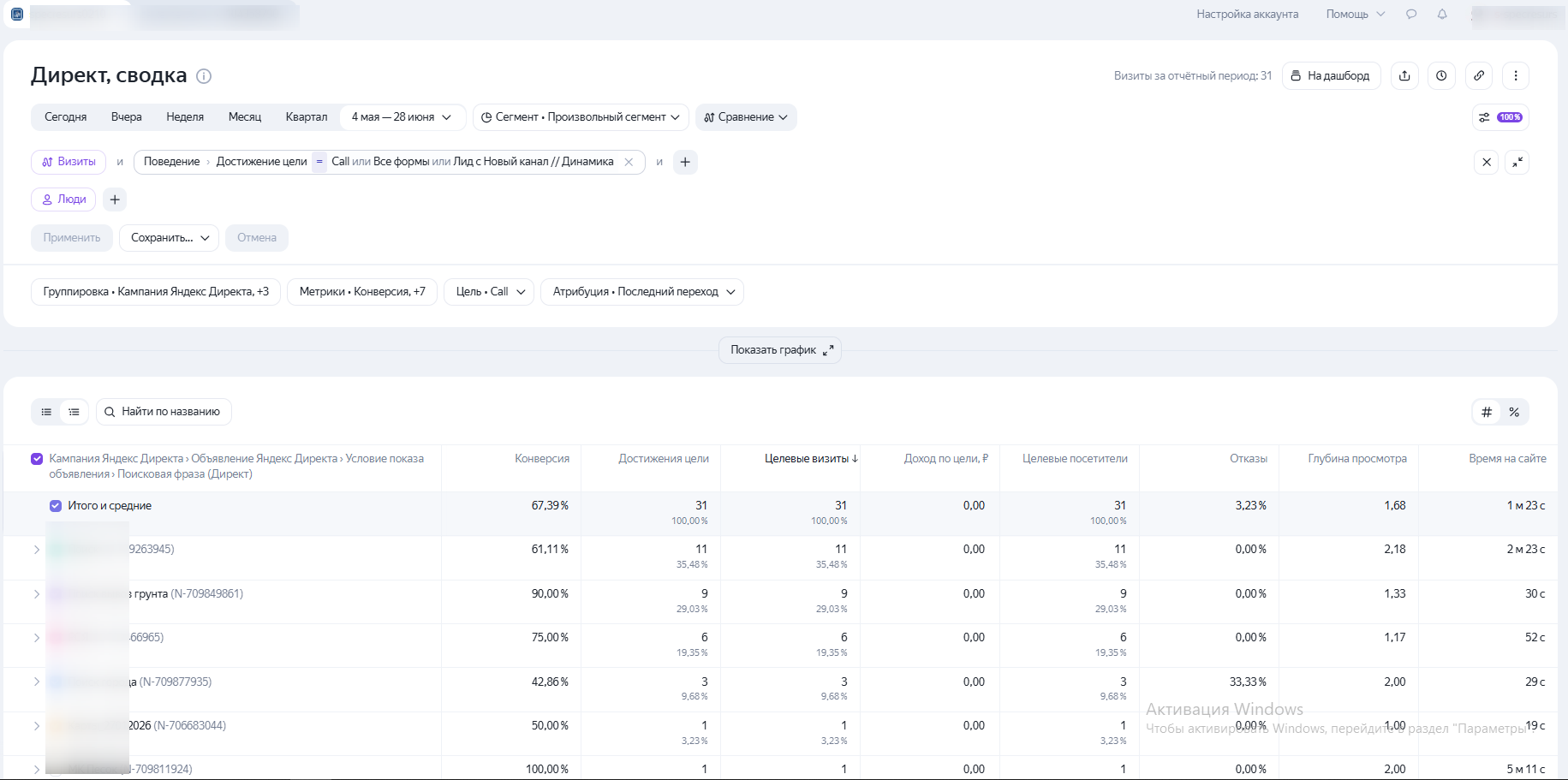Image resolution: width=1568 pixels, height=780 pixels.
Task: Click the Люди segment button
Action: coord(63,199)
